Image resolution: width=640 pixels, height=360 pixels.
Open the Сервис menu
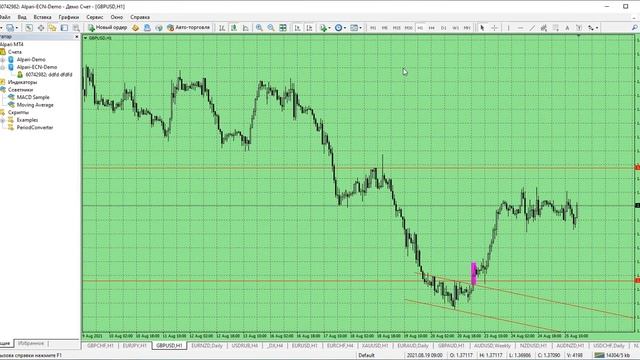click(95, 17)
